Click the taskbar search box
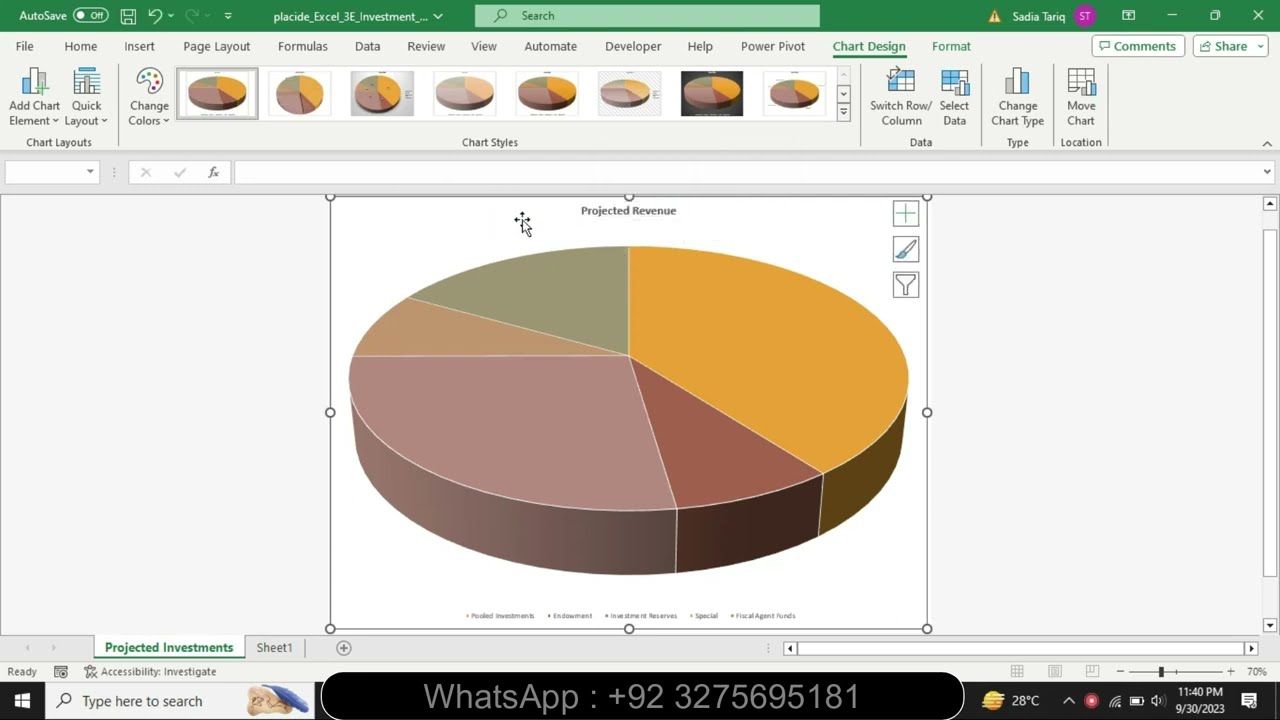This screenshot has height=720, width=1280. pos(180,701)
